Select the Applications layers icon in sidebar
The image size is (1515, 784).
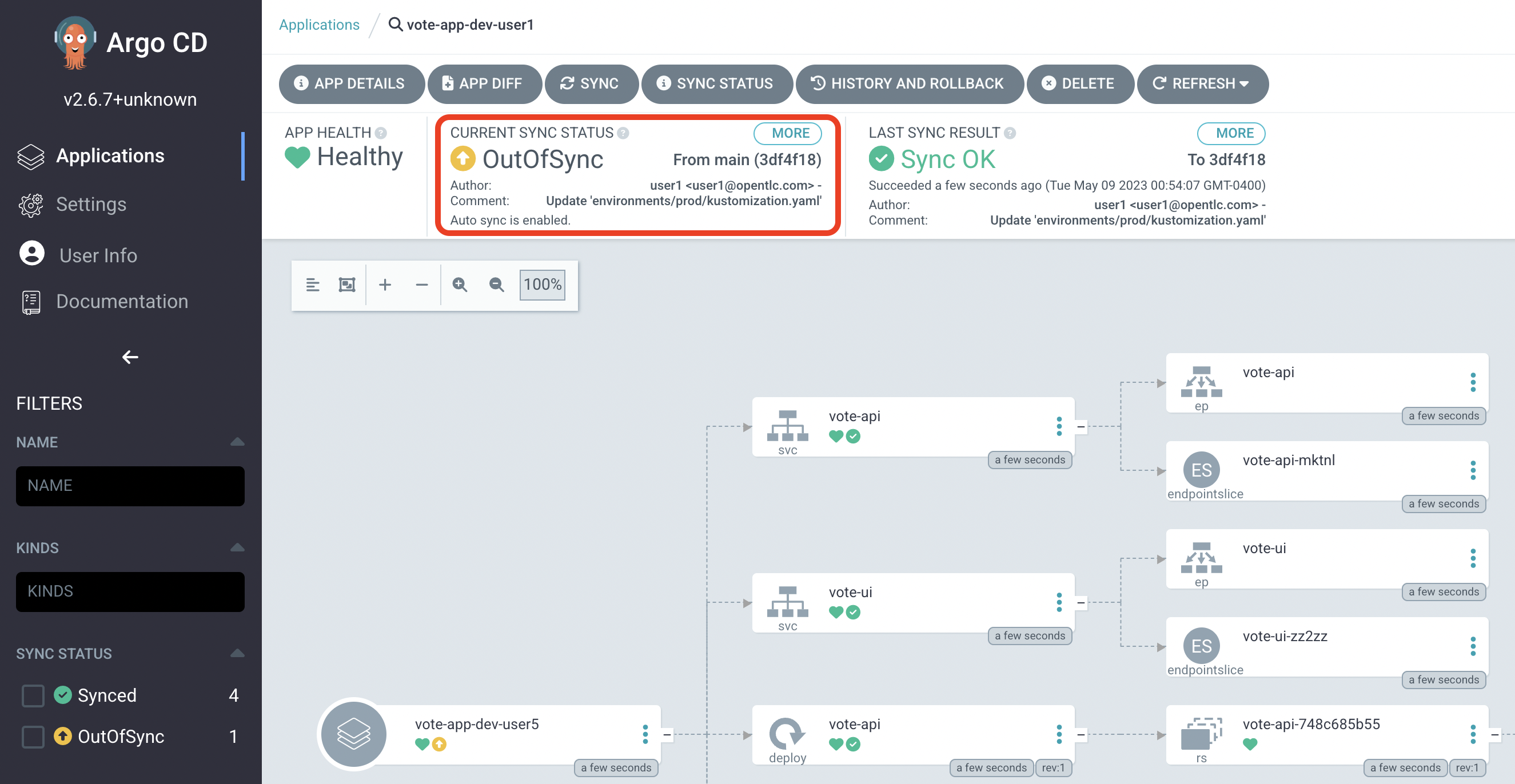coord(30,155)
